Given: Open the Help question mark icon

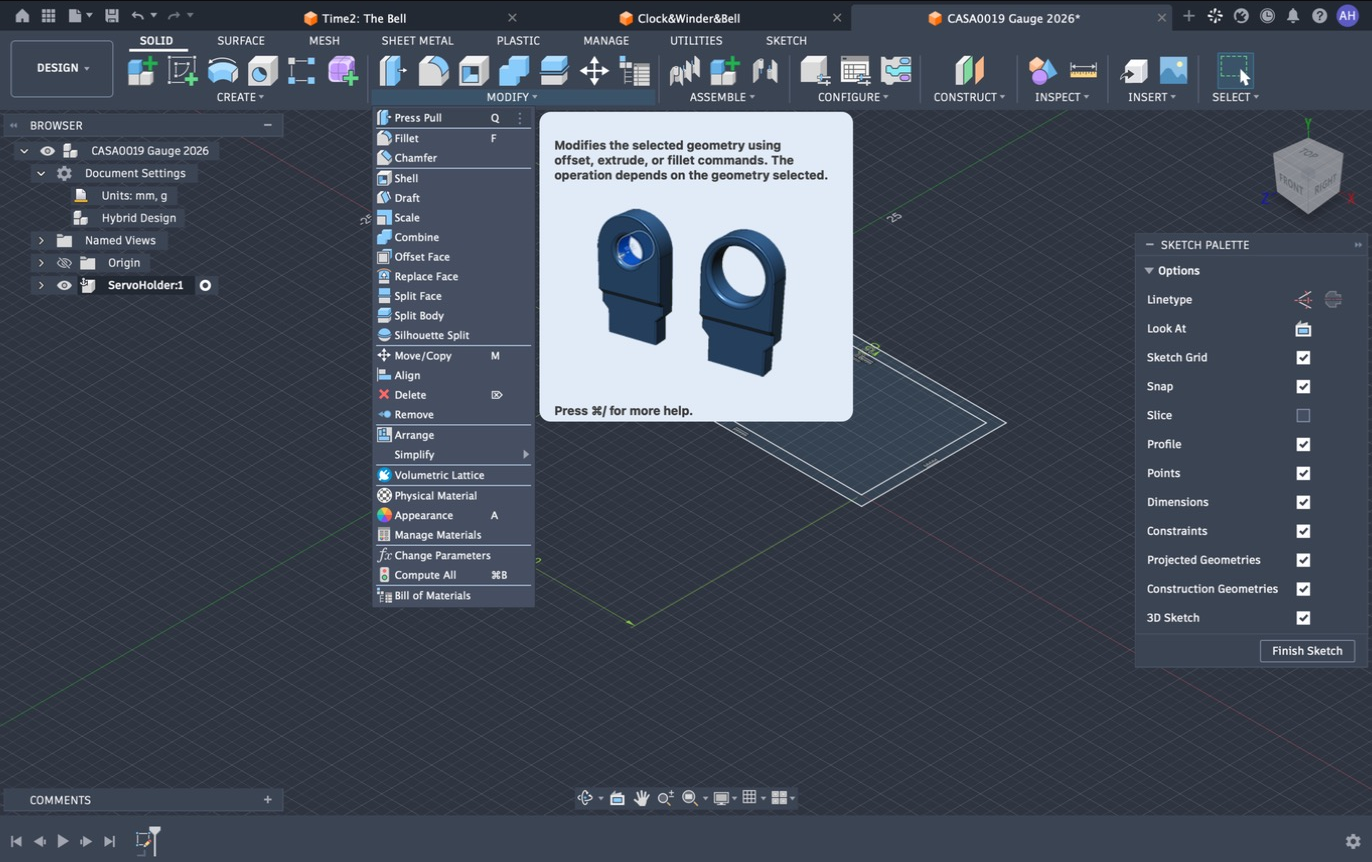Looking at the screenshot, I should (1319, 16).
